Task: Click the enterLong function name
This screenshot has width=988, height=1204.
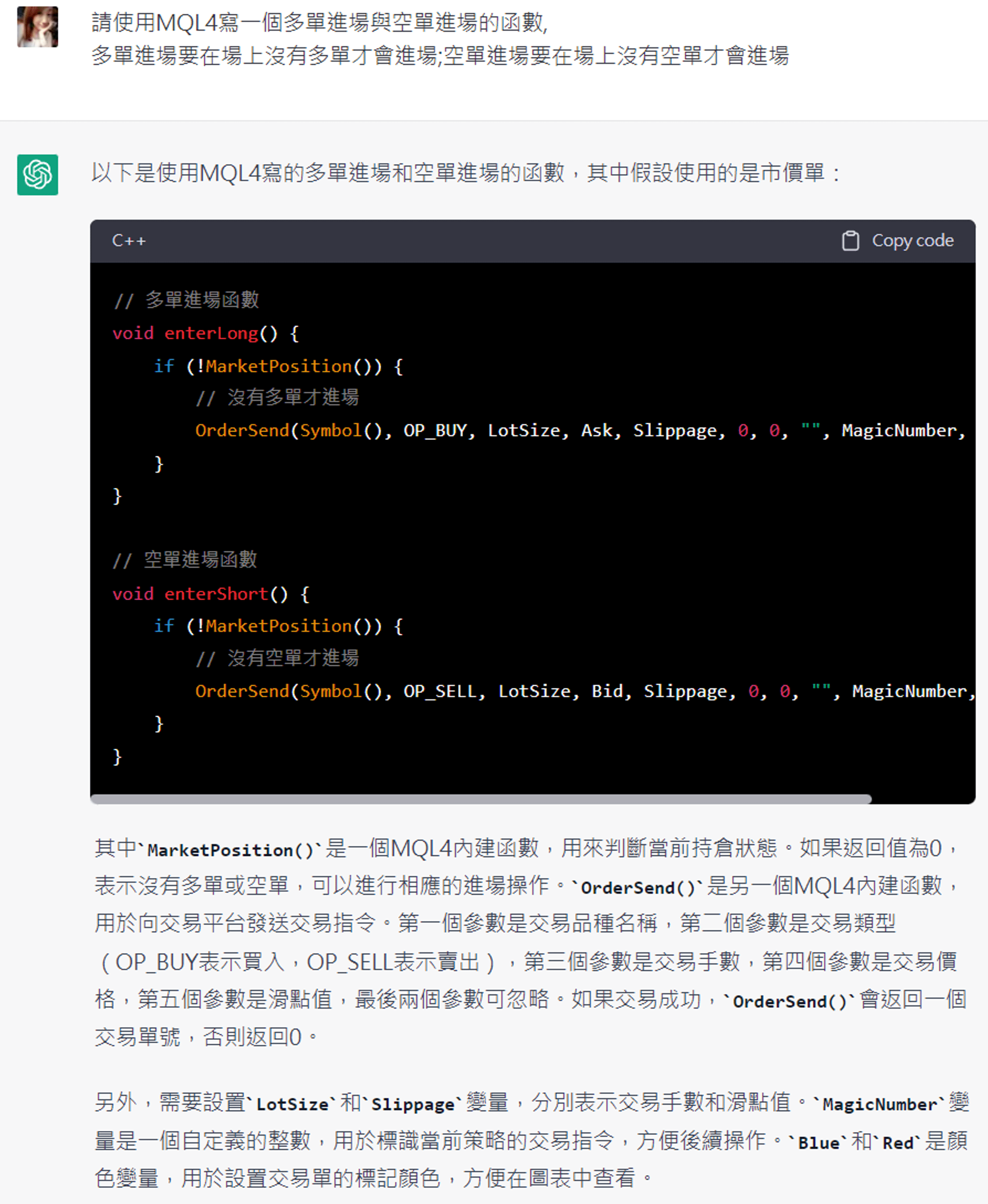Action: click(211, 333)
